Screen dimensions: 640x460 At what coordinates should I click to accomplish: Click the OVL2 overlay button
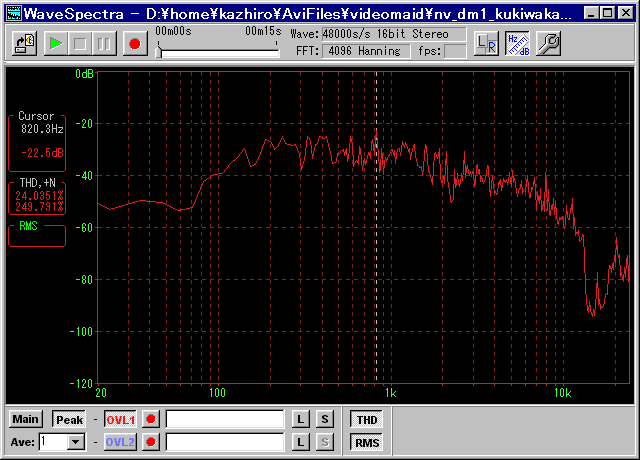pos(120,442)
